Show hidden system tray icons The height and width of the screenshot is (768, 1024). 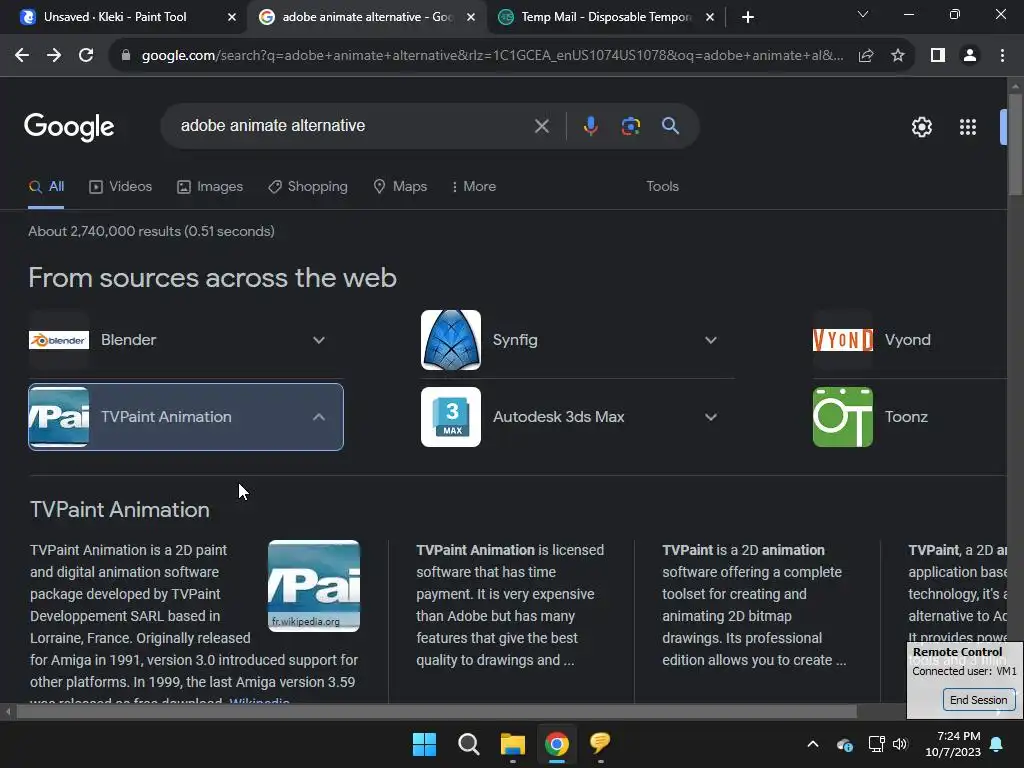click(813, 744)
